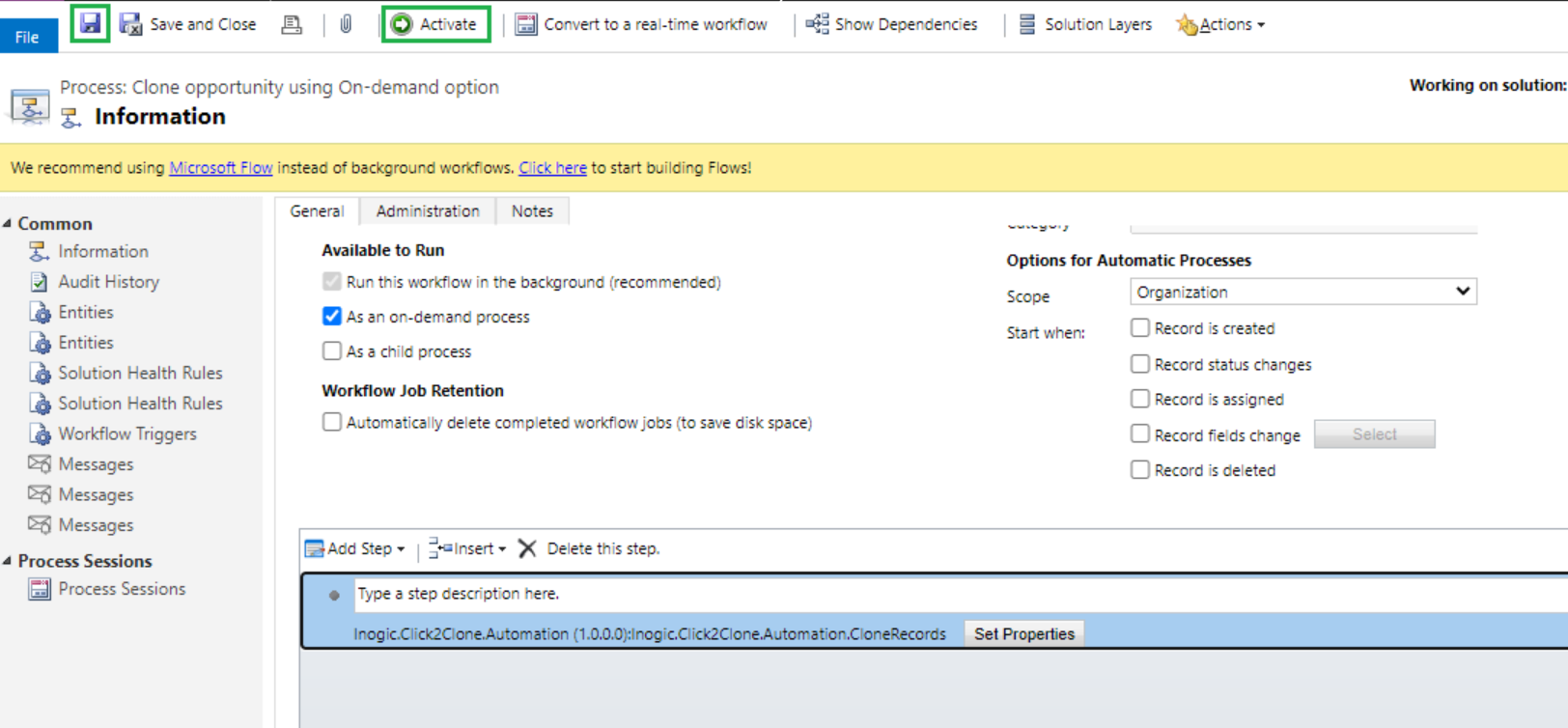Screen dimensions: 1568x728
Task: Activate the workflow process
Action: click(x=435, y=24)
